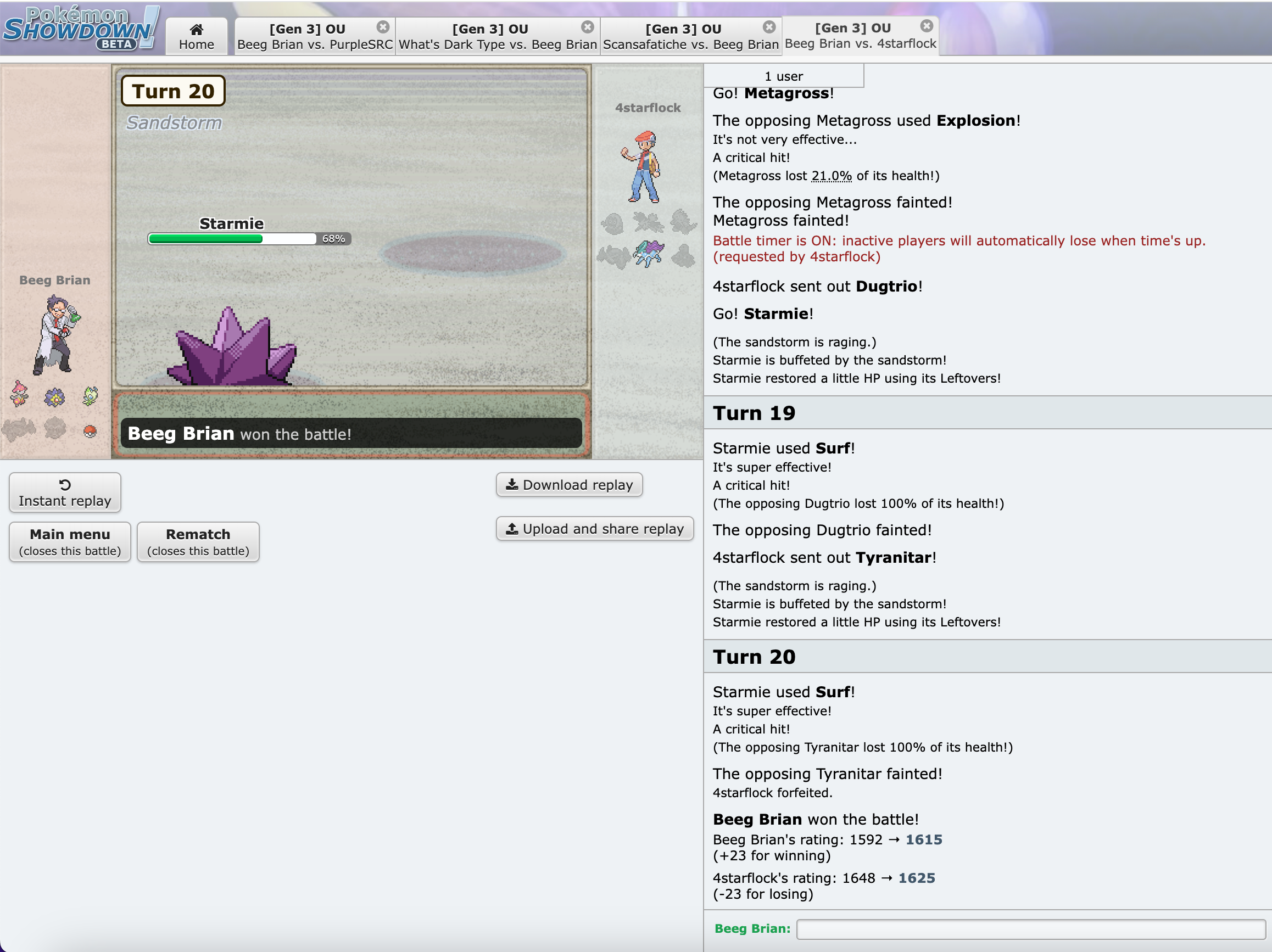Close the What's Dark Type vs. Beeg Brian tab
The height and width of the screenshot is (952, 1272).
coord(587,27)
